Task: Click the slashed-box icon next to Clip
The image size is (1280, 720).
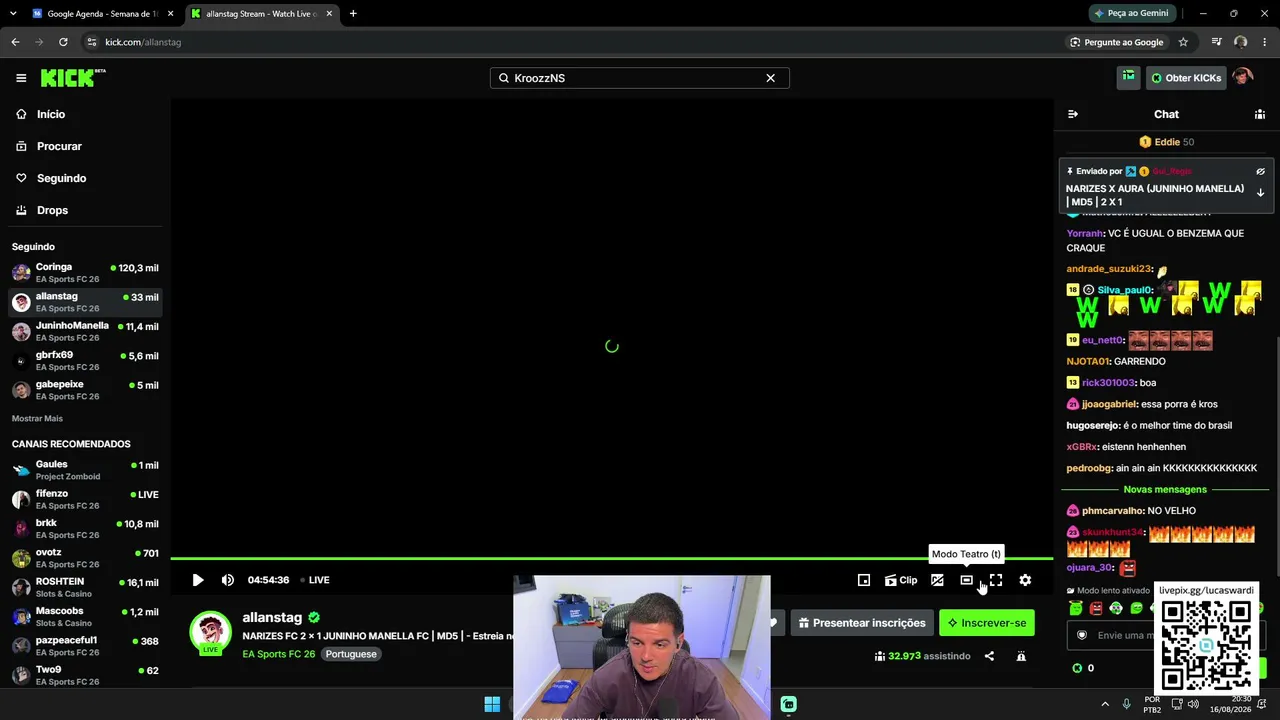Action: (x=937, y=580)
